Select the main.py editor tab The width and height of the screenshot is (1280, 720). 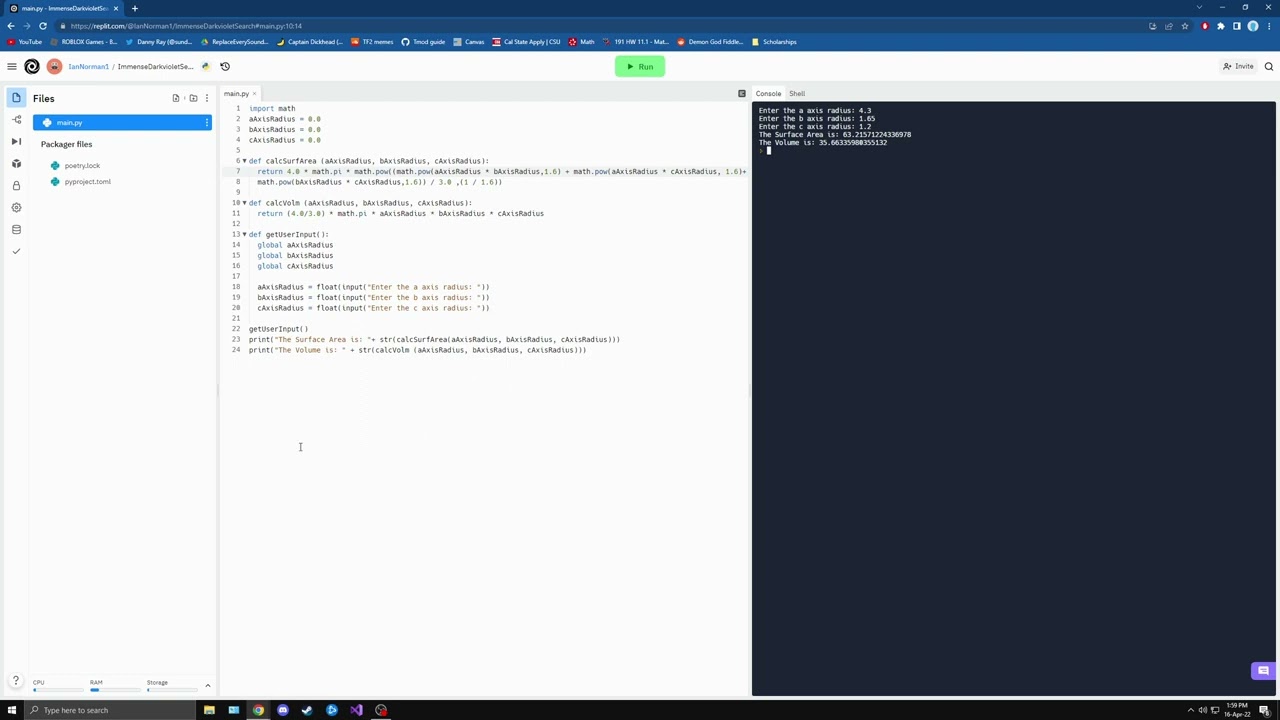236,94
